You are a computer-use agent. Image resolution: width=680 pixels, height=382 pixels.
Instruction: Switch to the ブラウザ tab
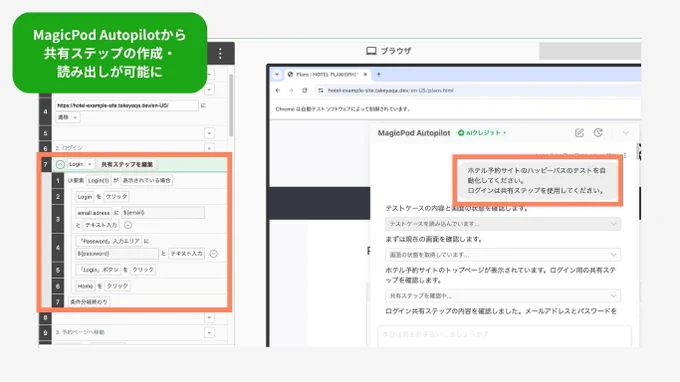(x=389, y=51)
